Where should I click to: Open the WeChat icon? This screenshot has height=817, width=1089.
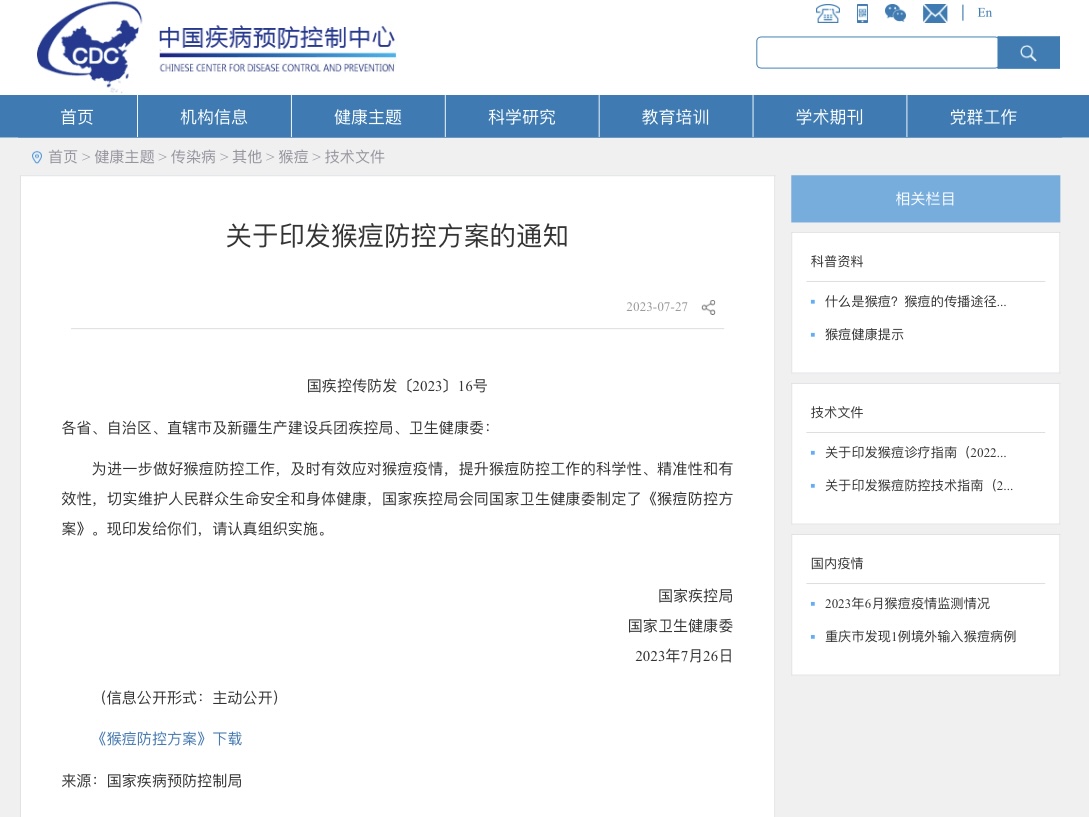click(895, 13)
